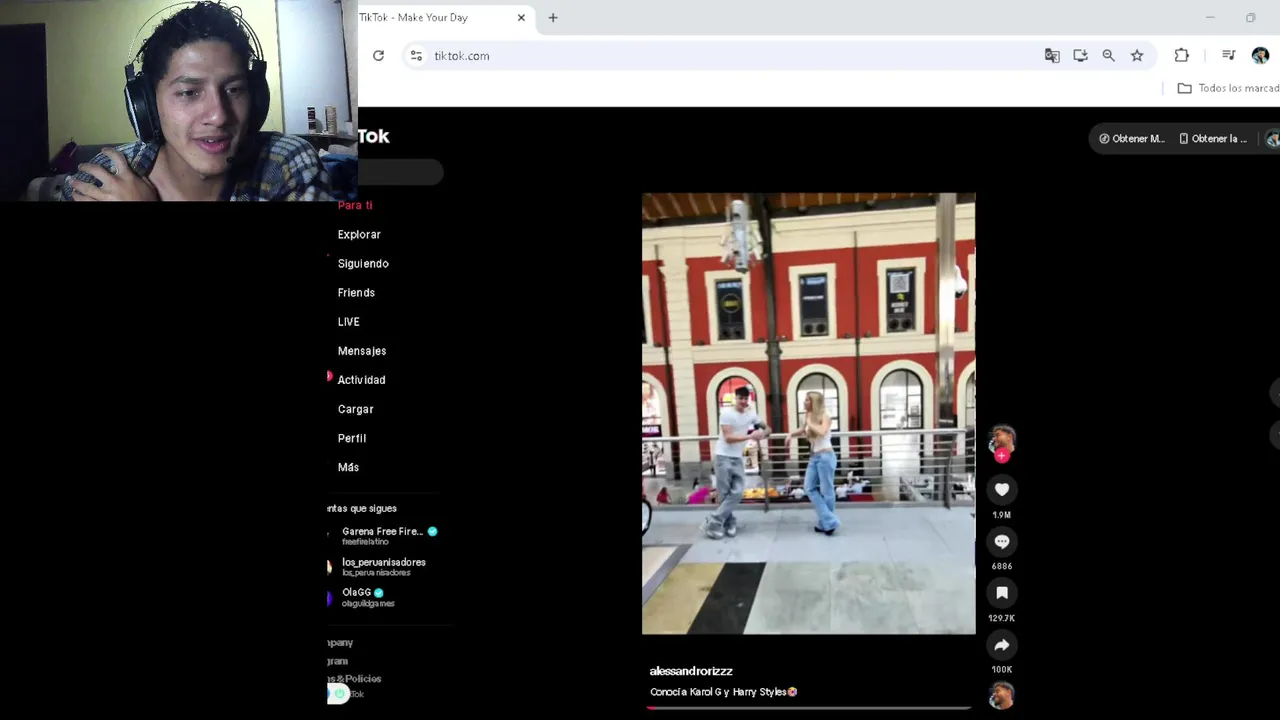Open the Explorar section
Viewport: 1280px width, 720px height.
(x=359, y=234)
